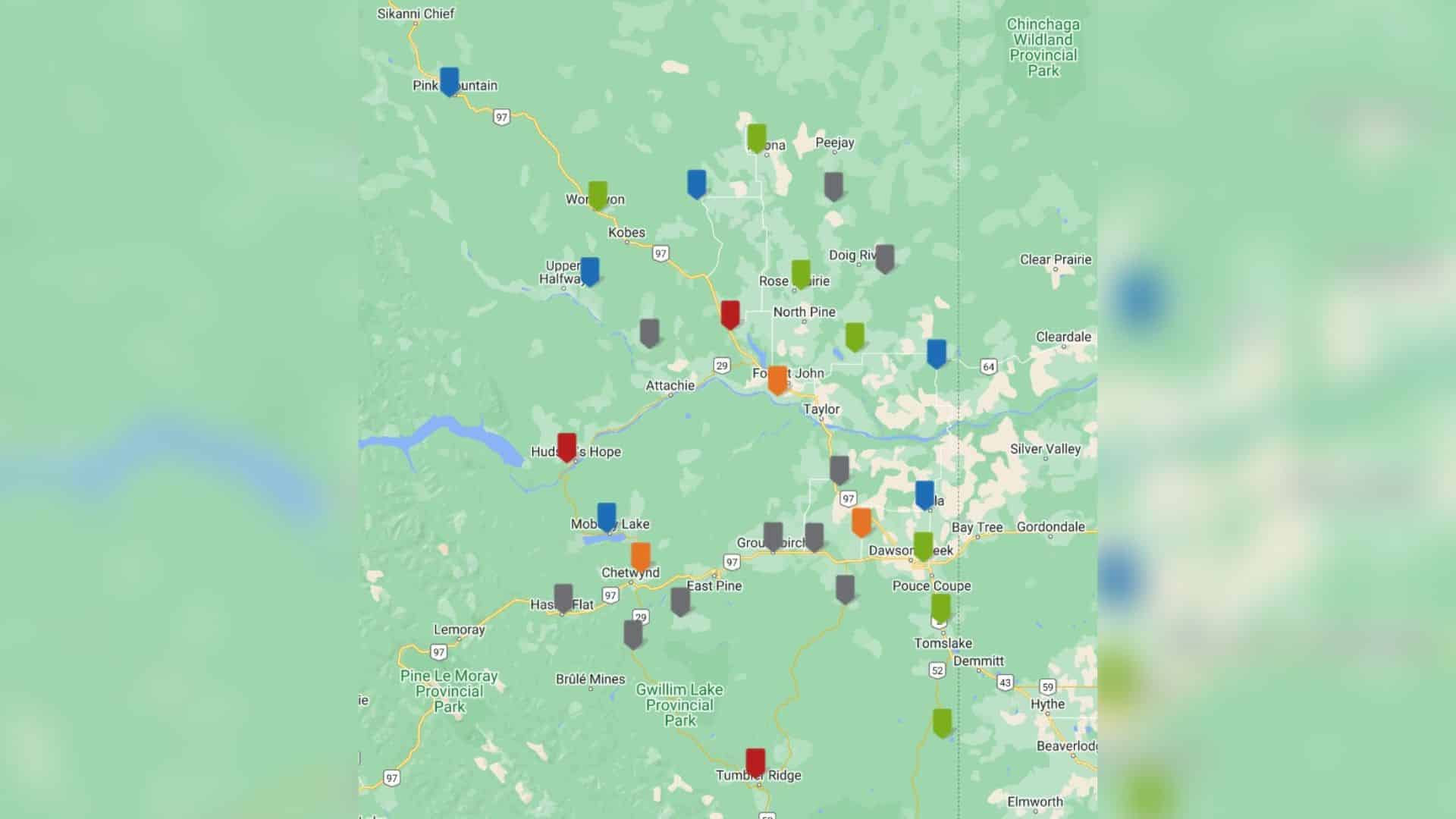
Task: Select the green marker on Dawson Creek
Action: point(923,545)
